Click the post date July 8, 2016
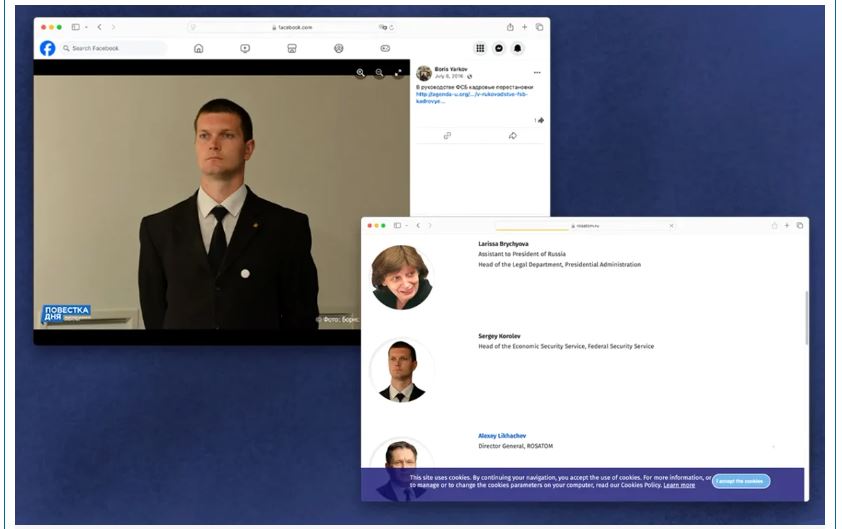 click(449, 76)
